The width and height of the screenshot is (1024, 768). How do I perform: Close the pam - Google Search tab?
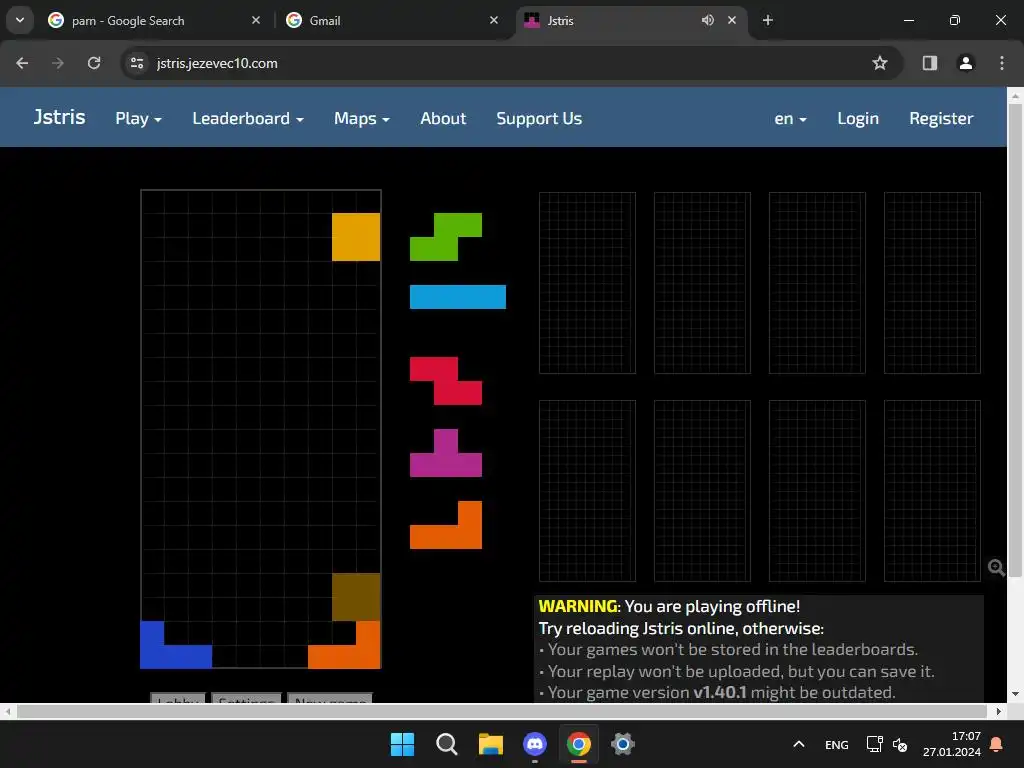click(256, 20)
